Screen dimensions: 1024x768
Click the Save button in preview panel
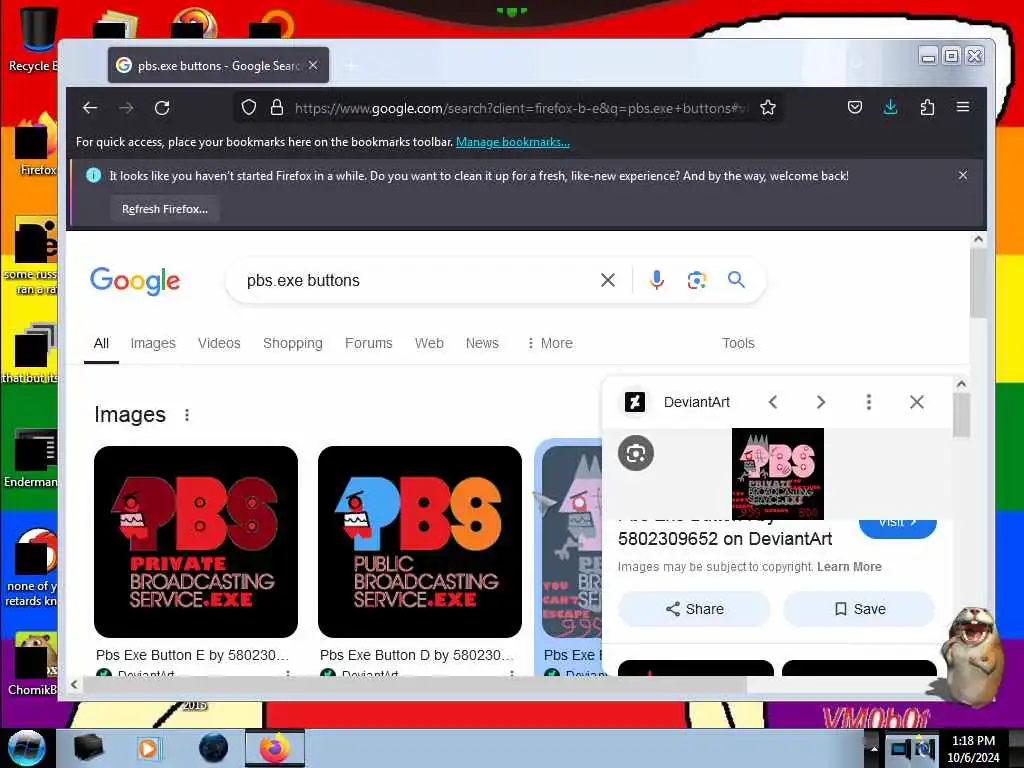(859, 609)
